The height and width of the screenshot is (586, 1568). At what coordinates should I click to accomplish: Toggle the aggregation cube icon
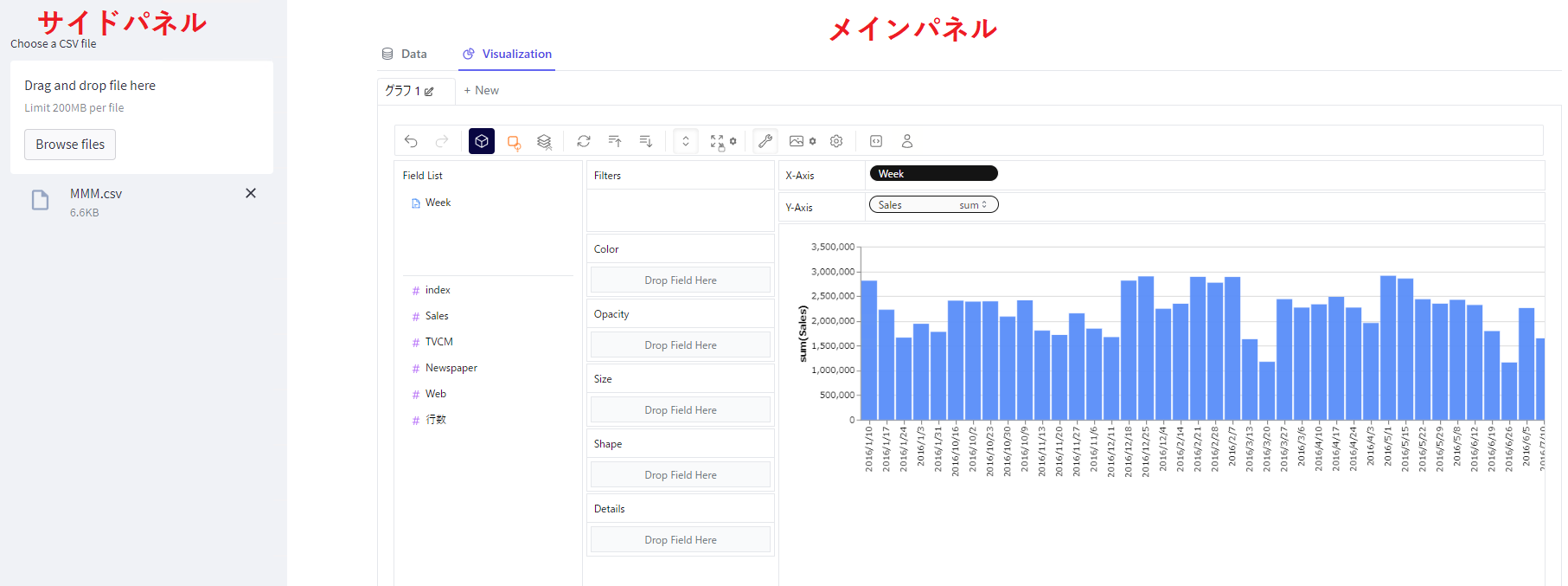point(482,141)
